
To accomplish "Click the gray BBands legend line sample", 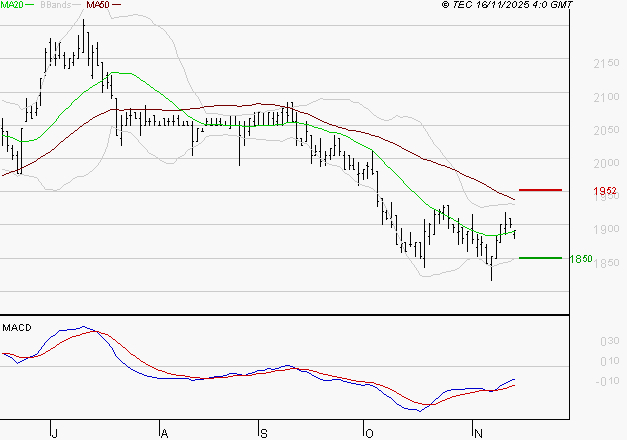I will tap(76, 5).
